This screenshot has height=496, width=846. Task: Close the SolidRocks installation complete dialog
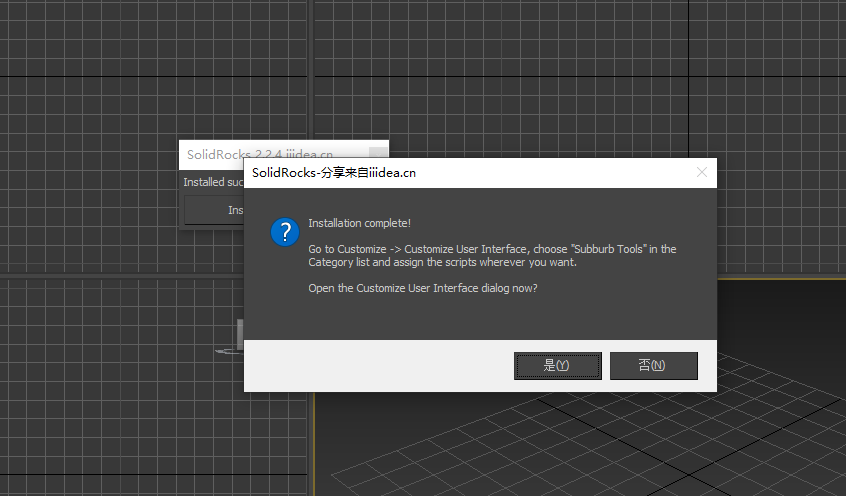point(701,172)
